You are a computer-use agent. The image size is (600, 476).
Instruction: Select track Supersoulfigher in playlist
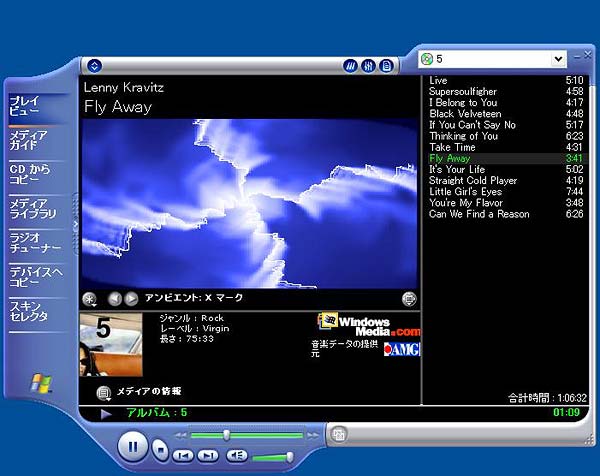tap(506, 91)
